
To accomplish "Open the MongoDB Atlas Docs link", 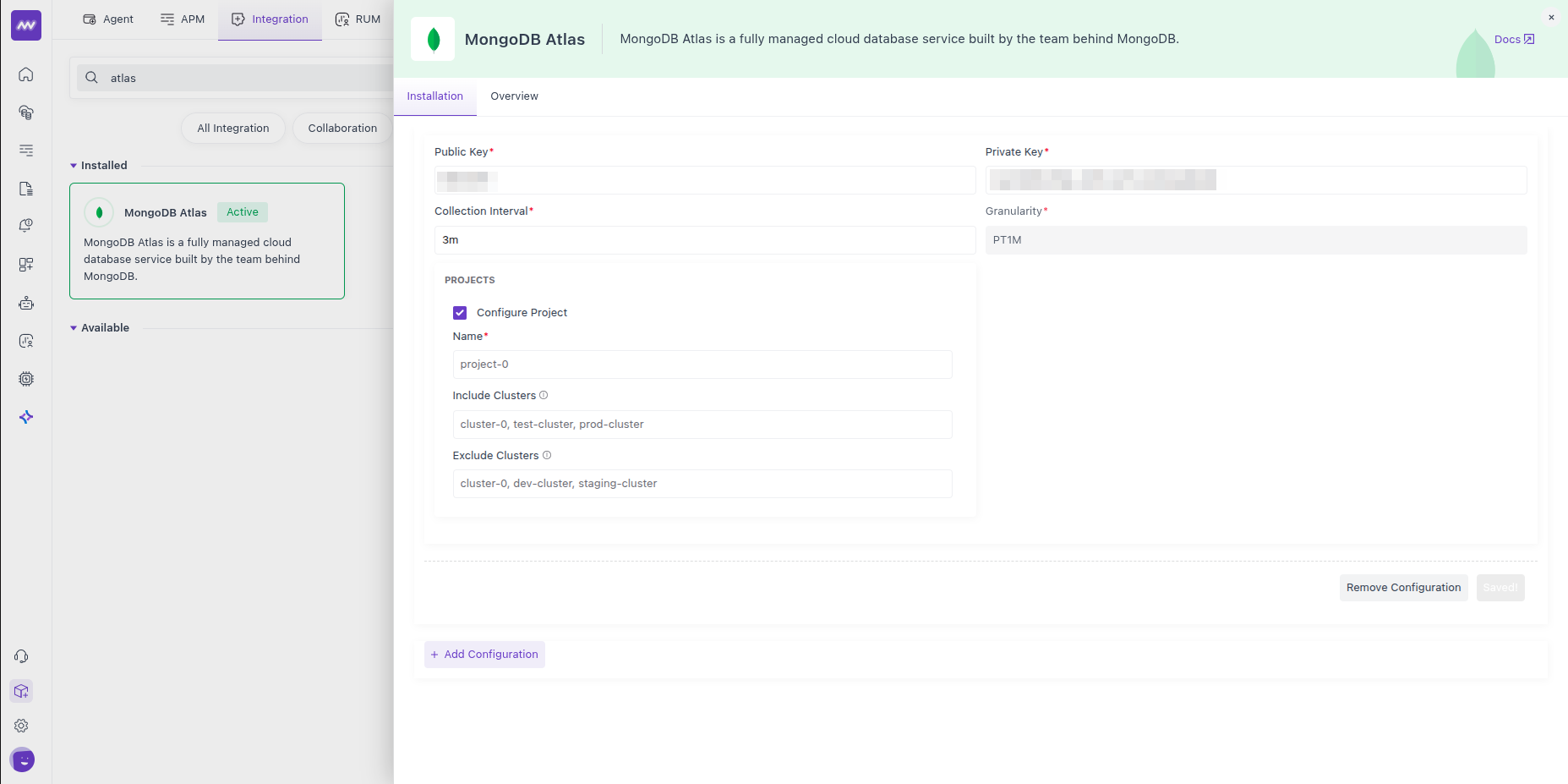I will (x=1514, y=39).
